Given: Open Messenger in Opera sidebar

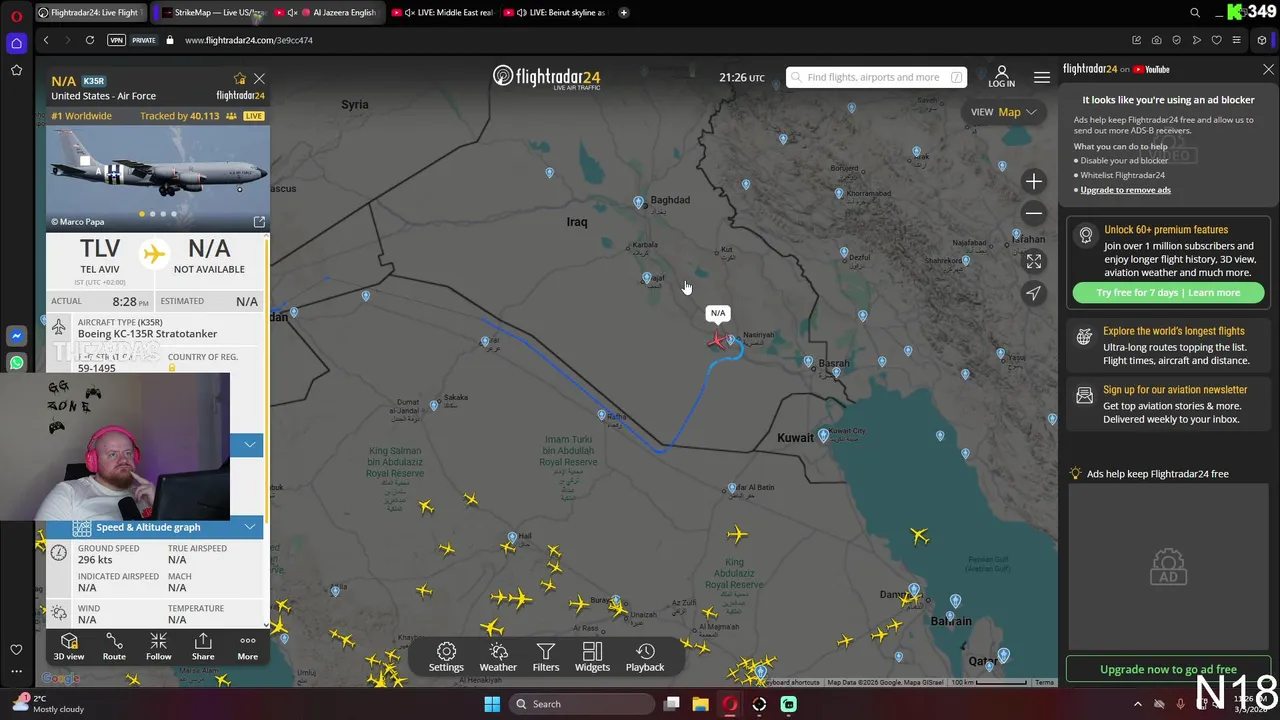Looking at the screenshot, I should pyautogui.click(x=16, y=337).
